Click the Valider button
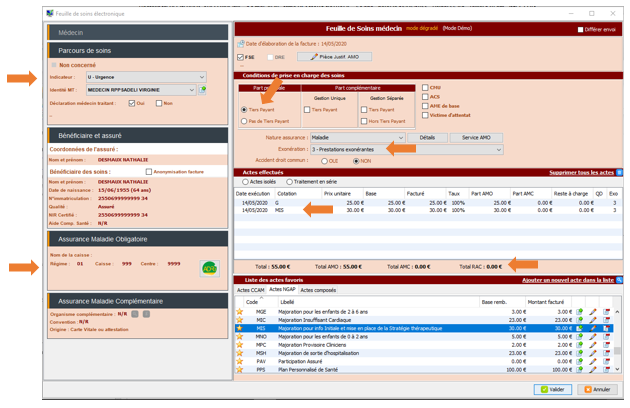 552,389
